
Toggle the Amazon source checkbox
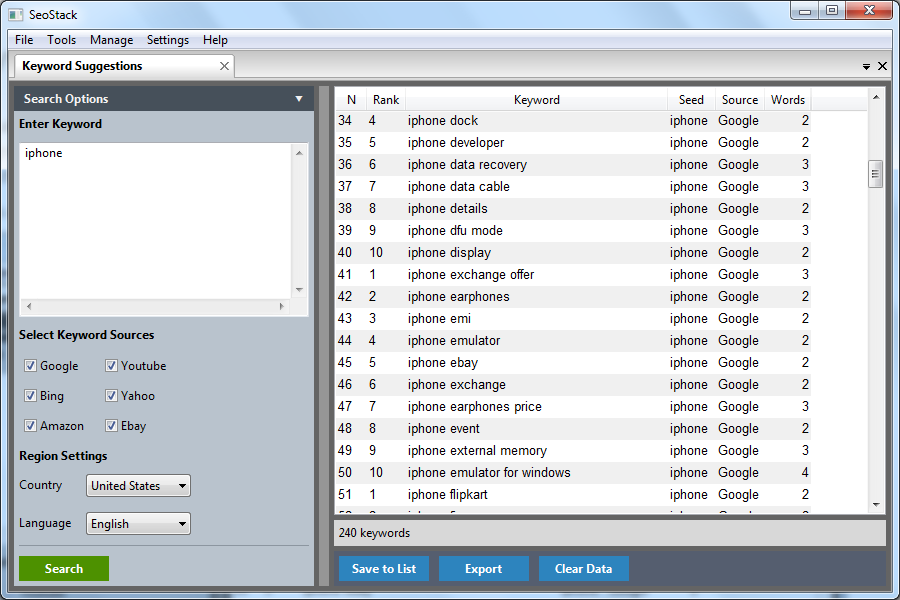point(30,425)
